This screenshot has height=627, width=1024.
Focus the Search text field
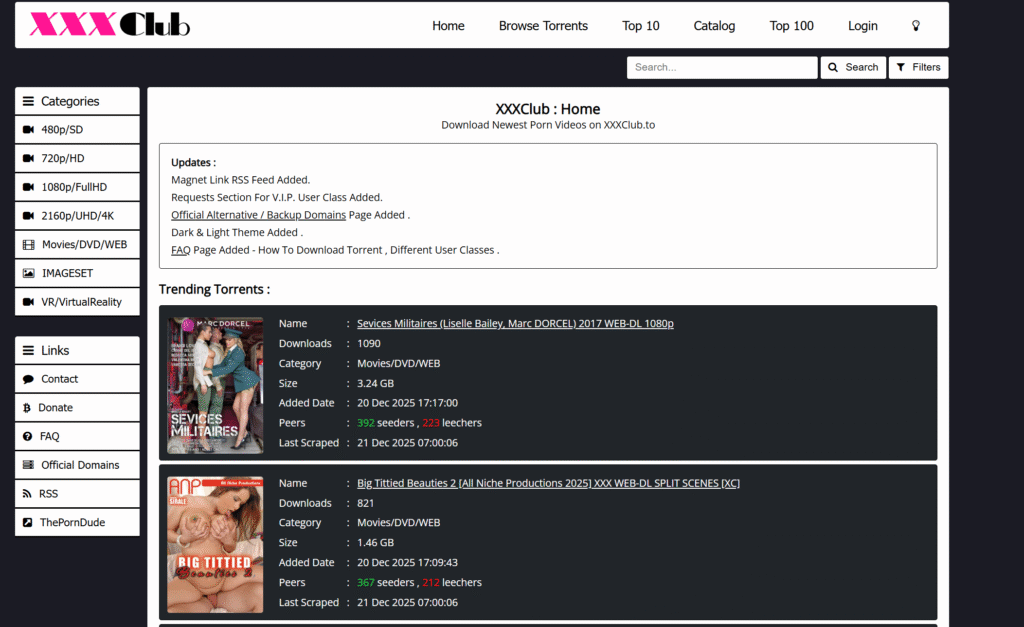click(x=721, y=68)
